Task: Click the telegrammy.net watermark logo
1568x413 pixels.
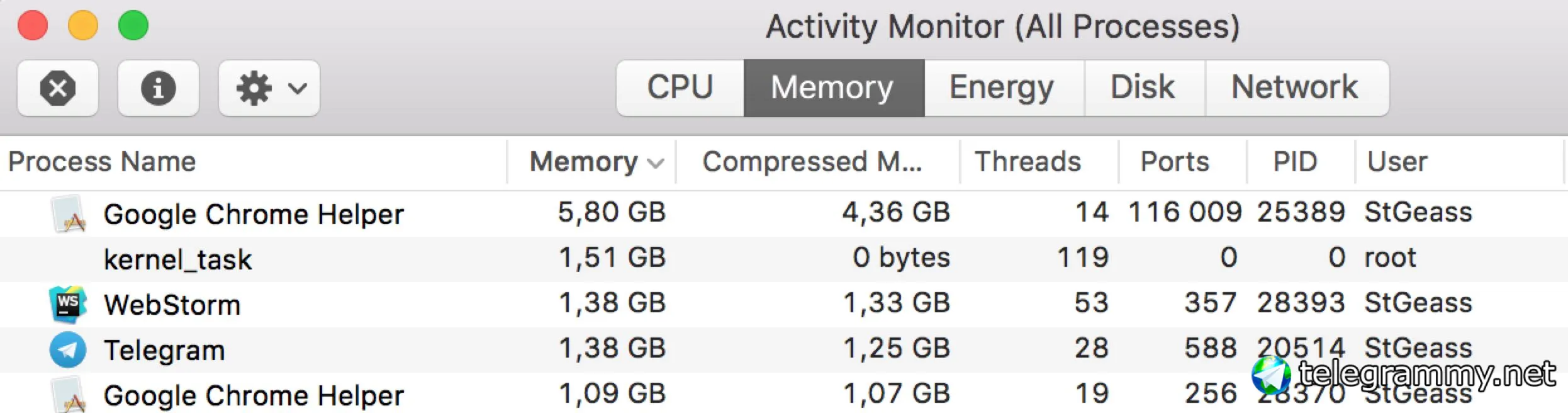Action: (1271, 376)
